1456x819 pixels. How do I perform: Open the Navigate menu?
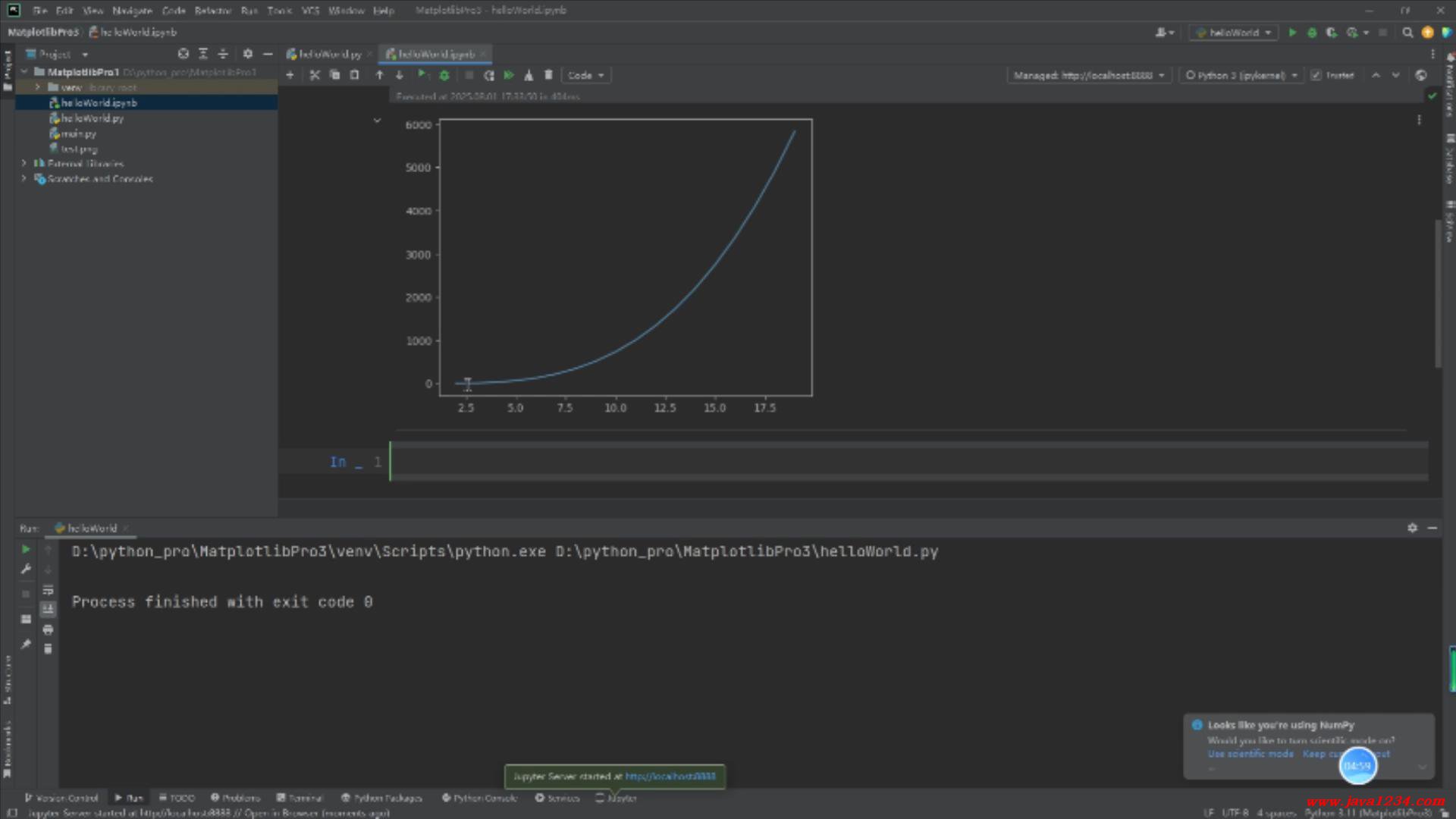coord(132,11)
